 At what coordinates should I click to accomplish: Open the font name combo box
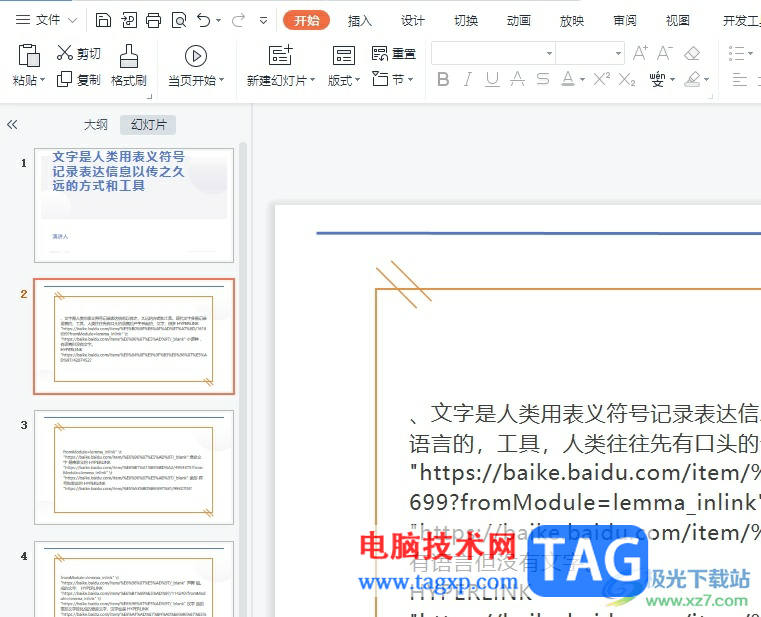pos(494,53)
